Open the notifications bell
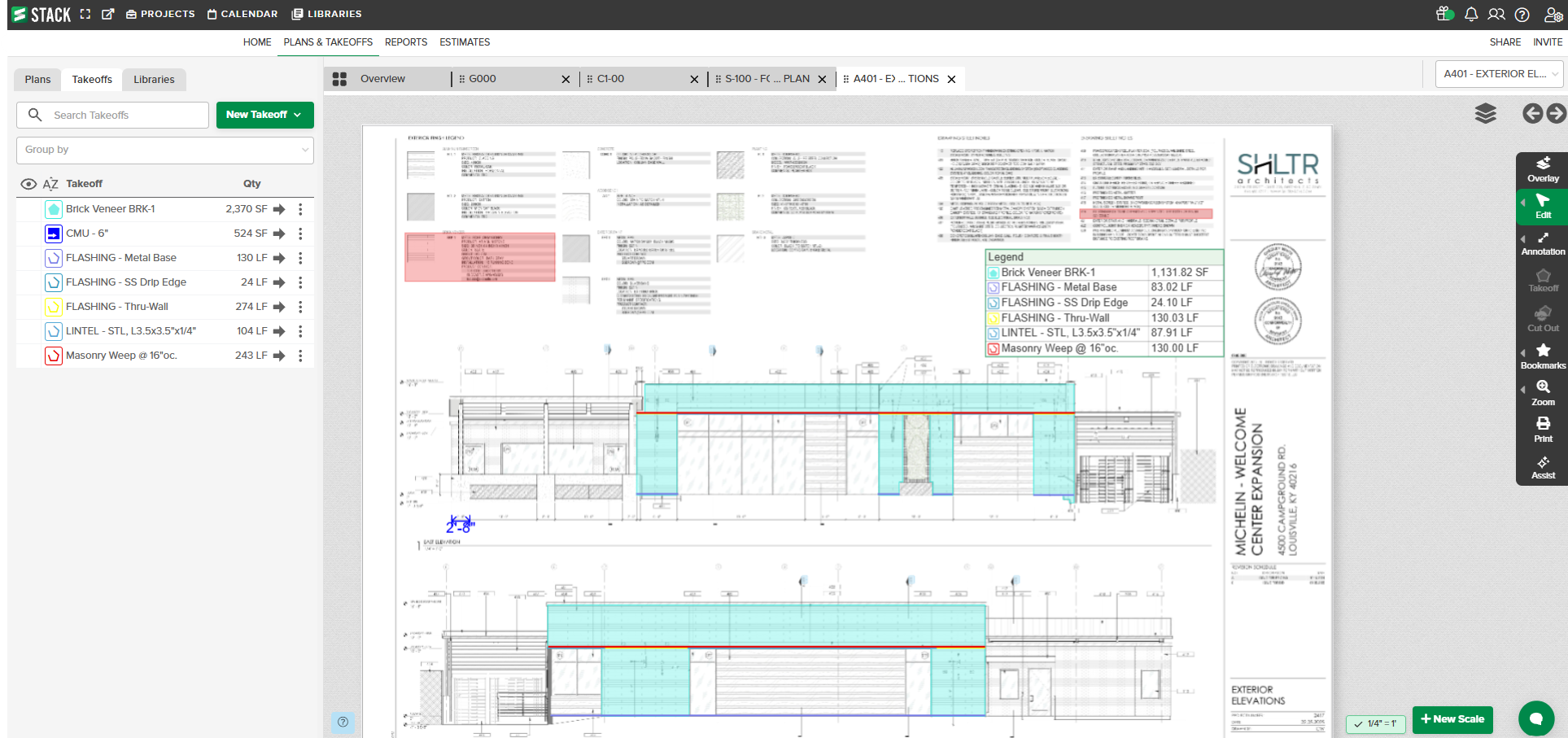The image size is (1568, 738). point(1471,15)
